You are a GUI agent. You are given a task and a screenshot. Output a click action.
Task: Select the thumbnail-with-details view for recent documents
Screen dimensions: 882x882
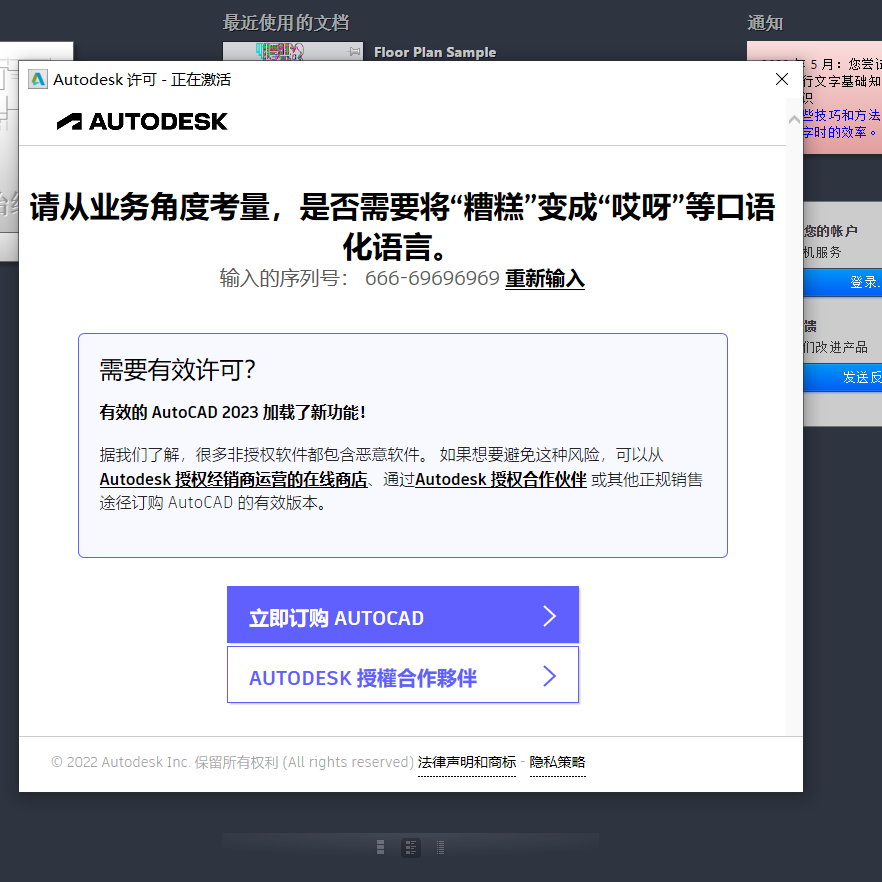pyautogui.click(x=411, y=847)
